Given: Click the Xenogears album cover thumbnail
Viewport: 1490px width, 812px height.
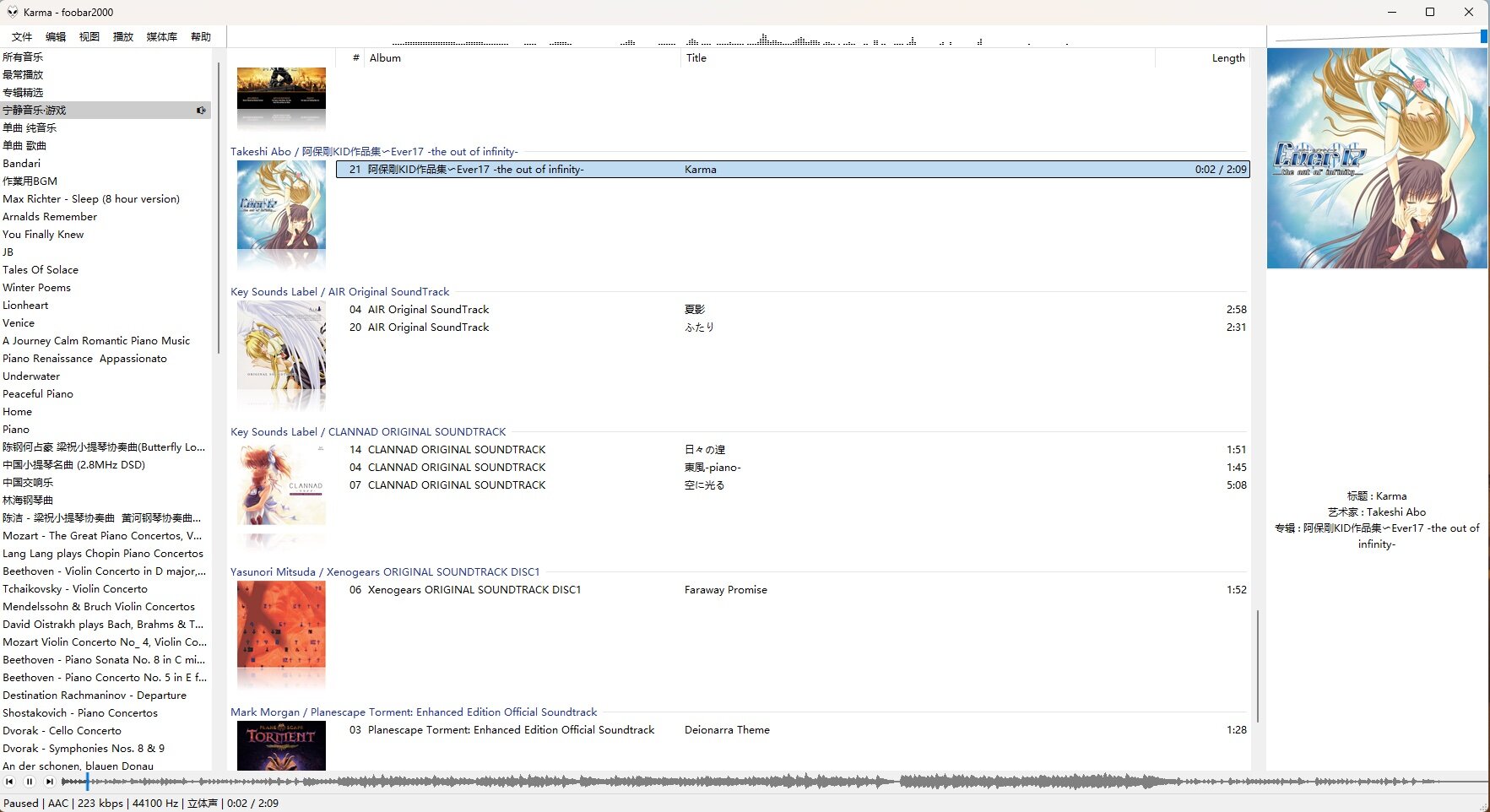Looking at the screenshot, I should [x=281, y=625].
